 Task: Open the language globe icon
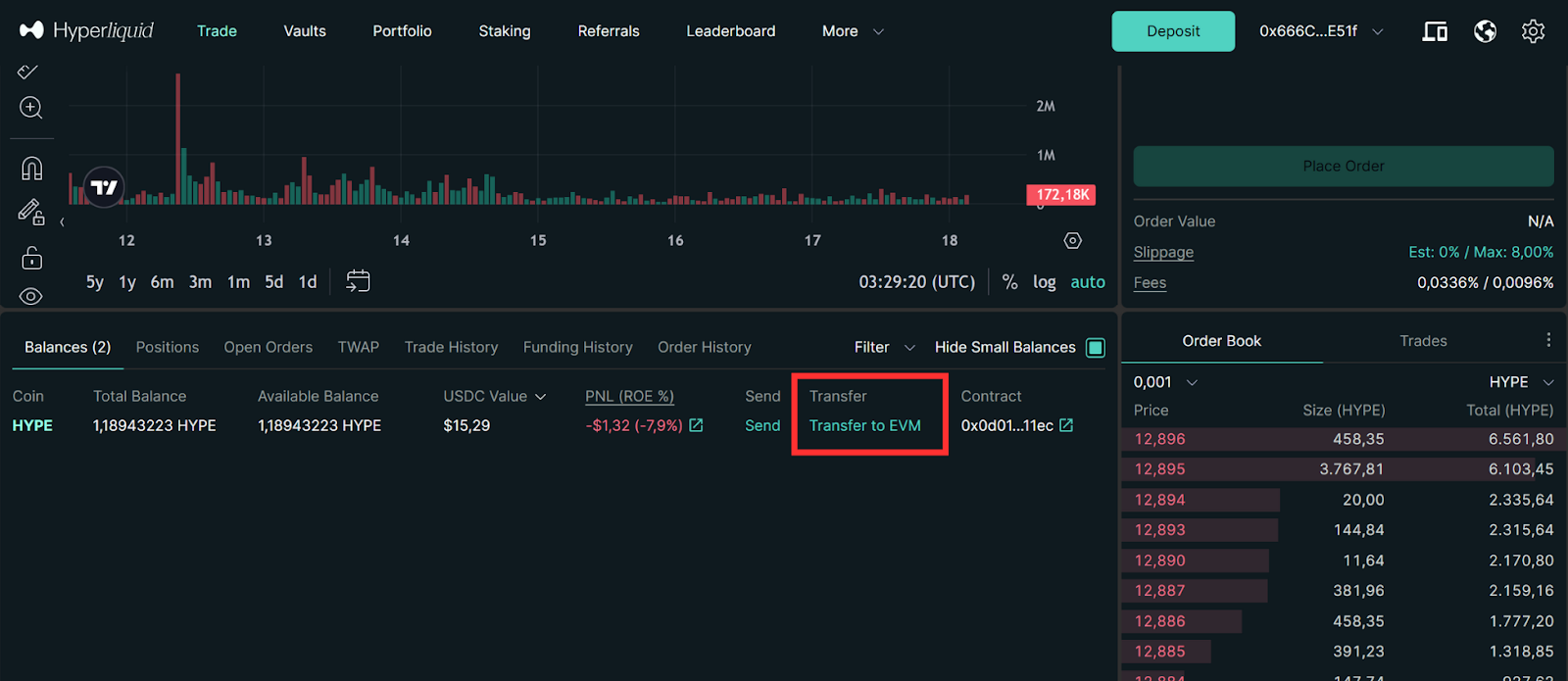pos(1485,31)
